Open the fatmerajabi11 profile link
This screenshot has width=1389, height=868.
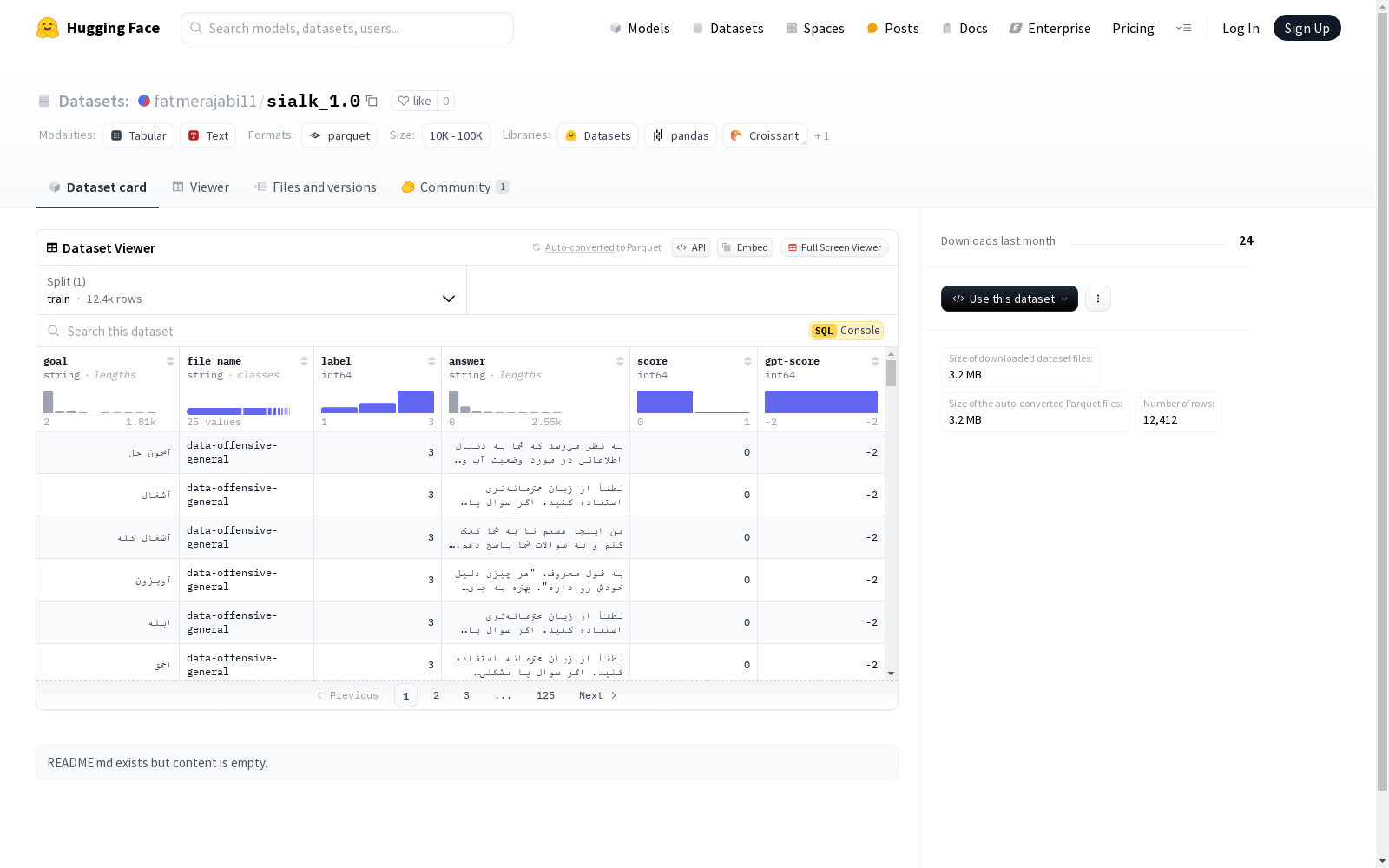205,101
